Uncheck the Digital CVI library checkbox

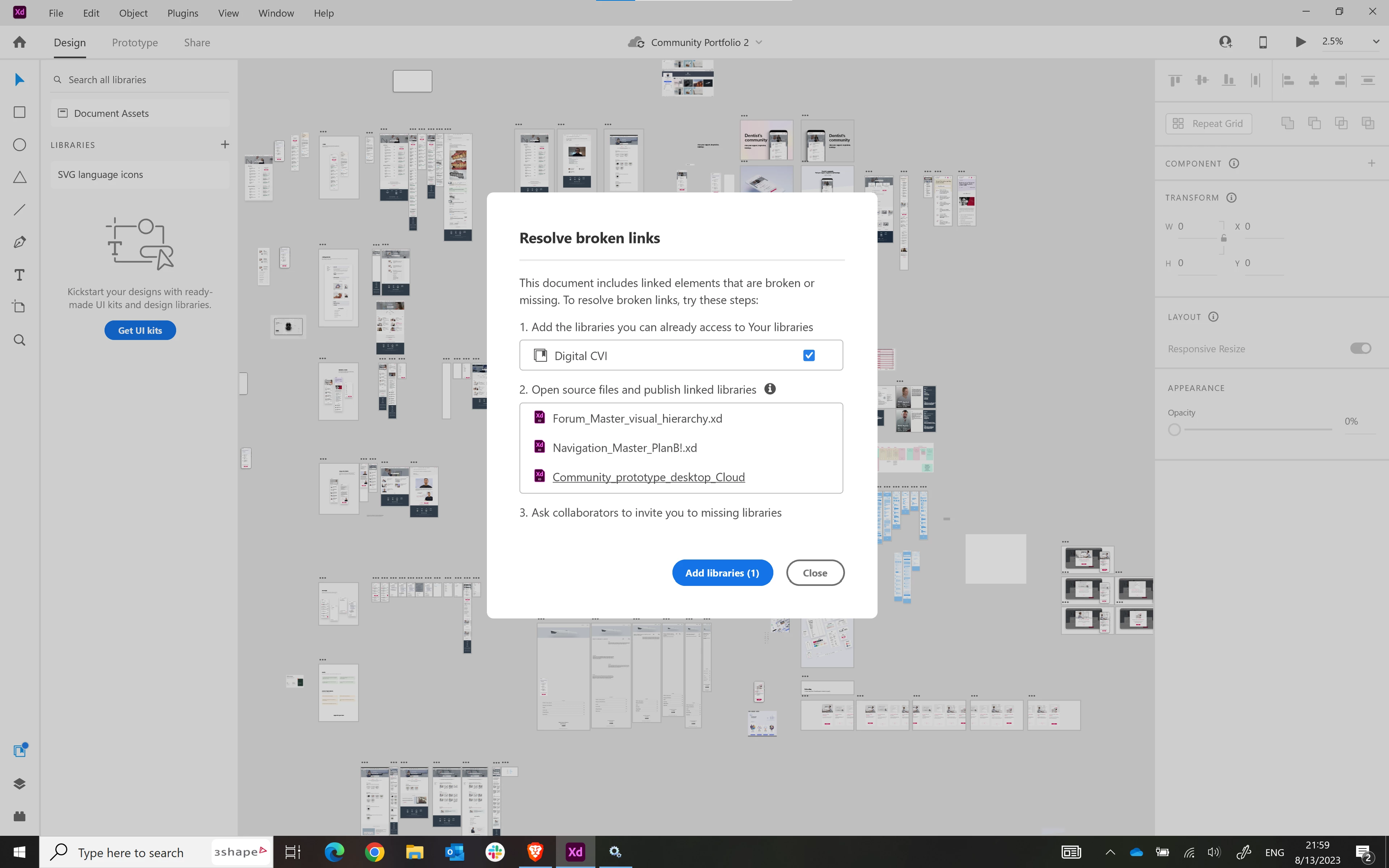click(x=809, y=356)
